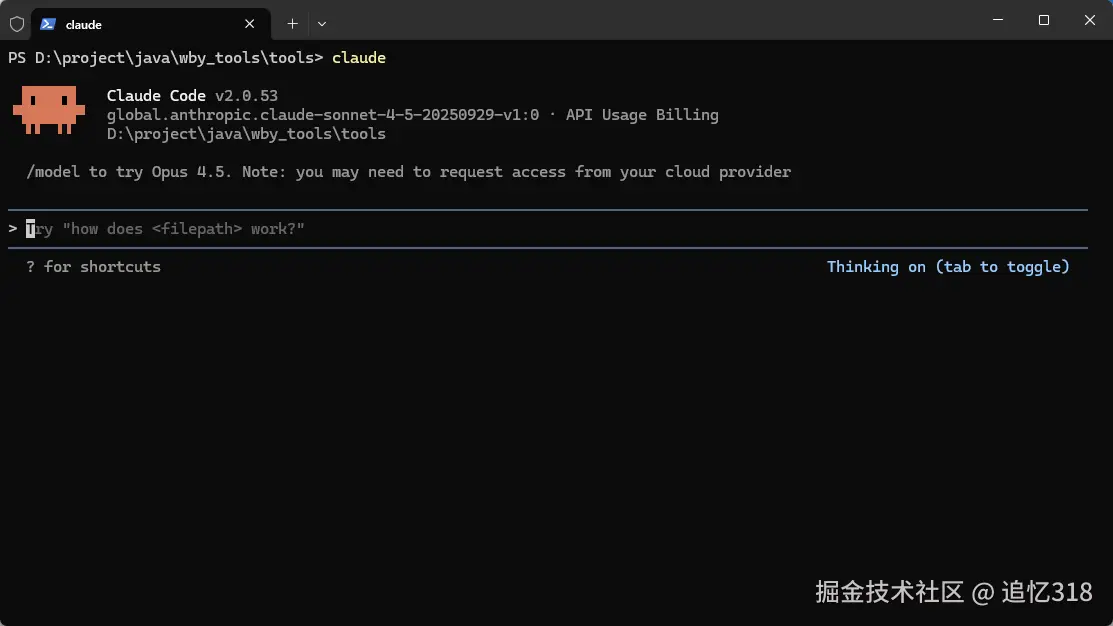Click the working directory path under model name

pyautogui.click(x=246, y=134)
